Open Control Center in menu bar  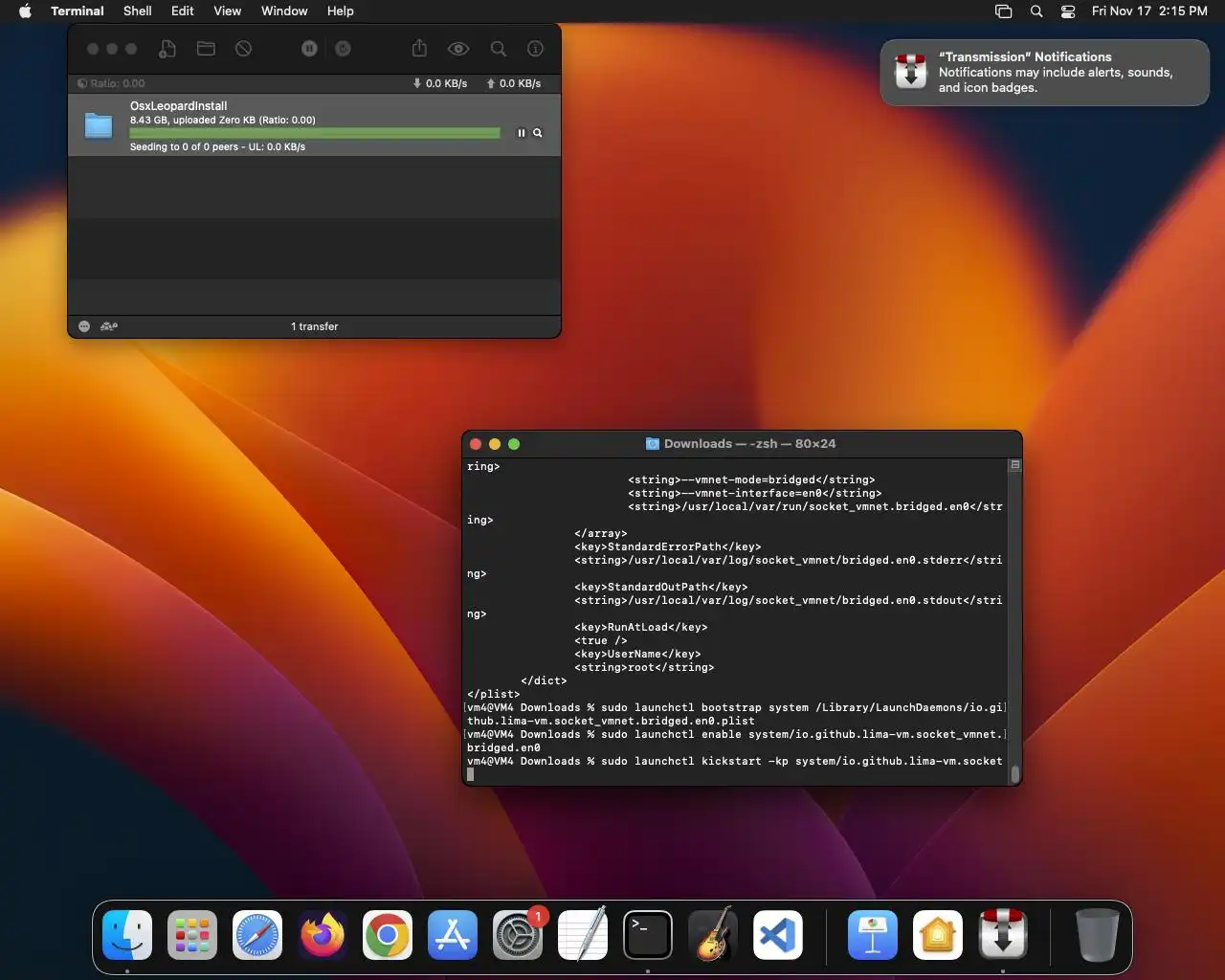tap(1068, 11)
